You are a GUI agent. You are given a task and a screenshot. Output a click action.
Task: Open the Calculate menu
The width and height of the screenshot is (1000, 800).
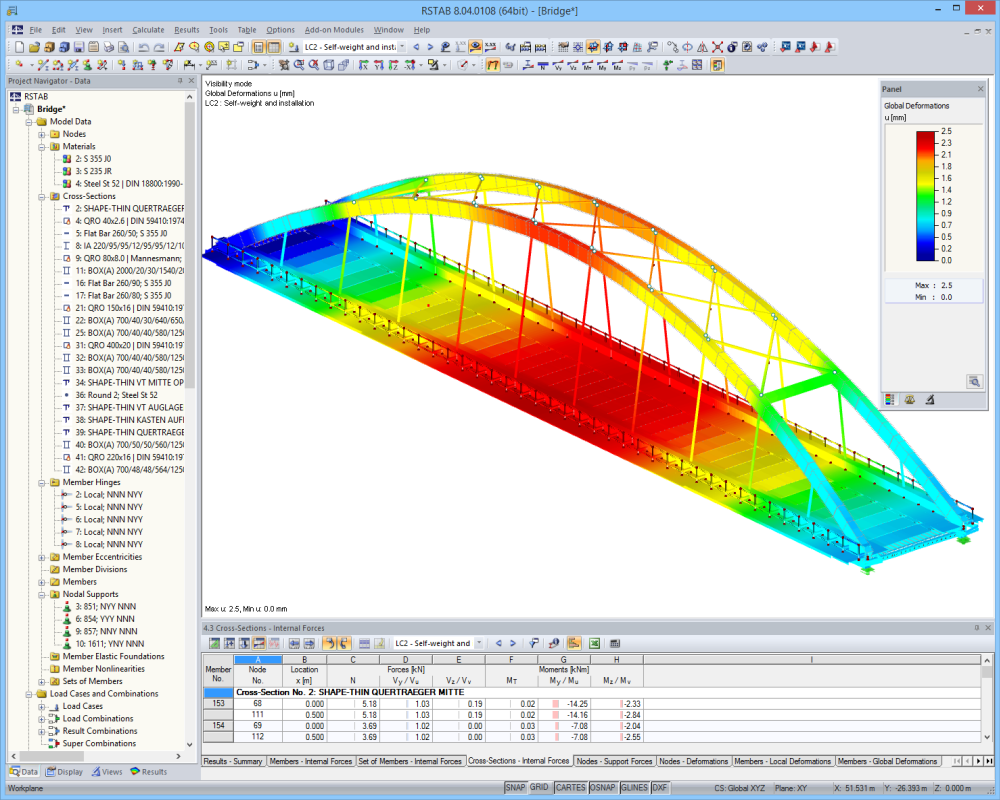147,29
